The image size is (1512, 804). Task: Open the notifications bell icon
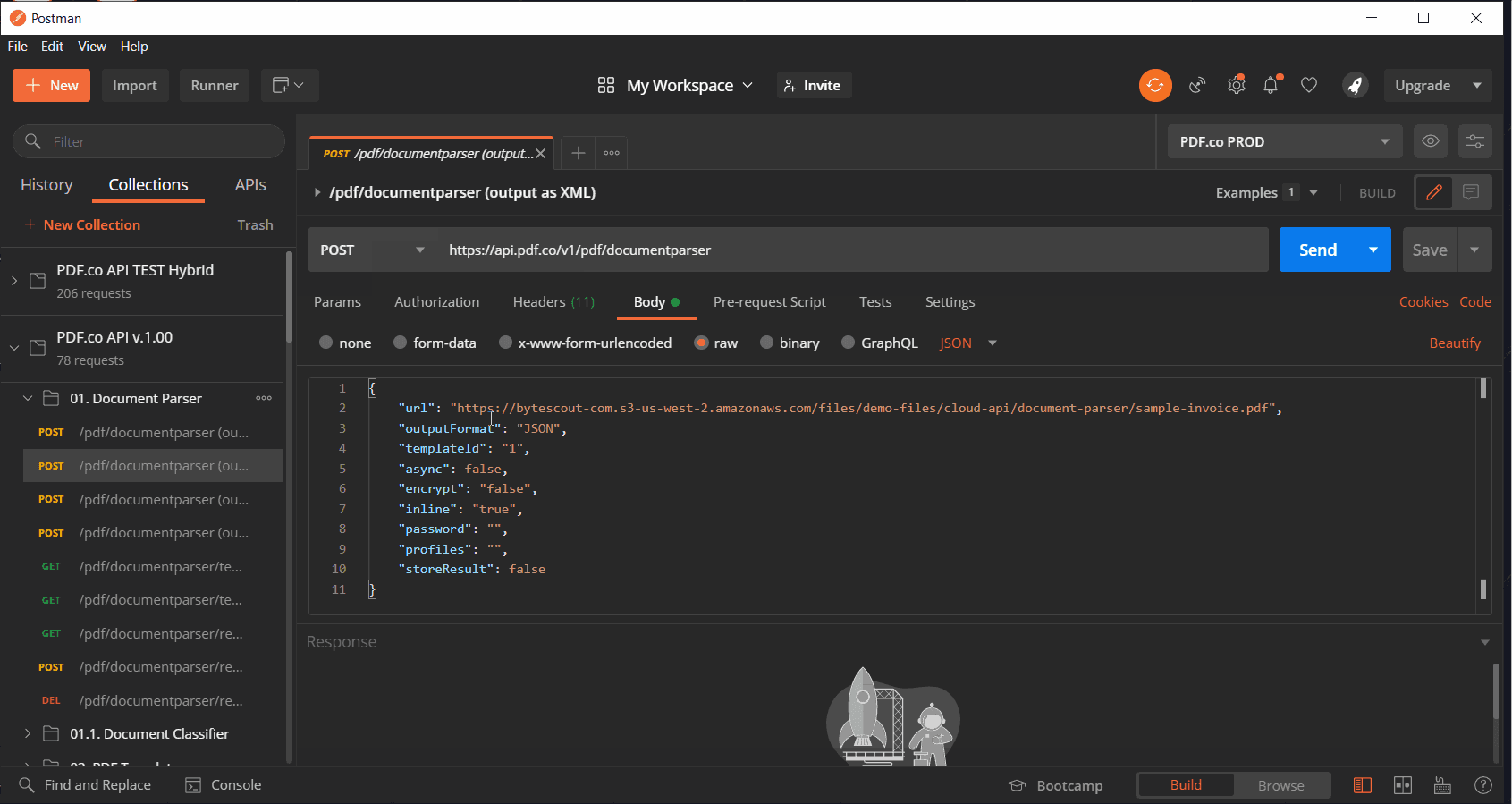(1271, 85)
